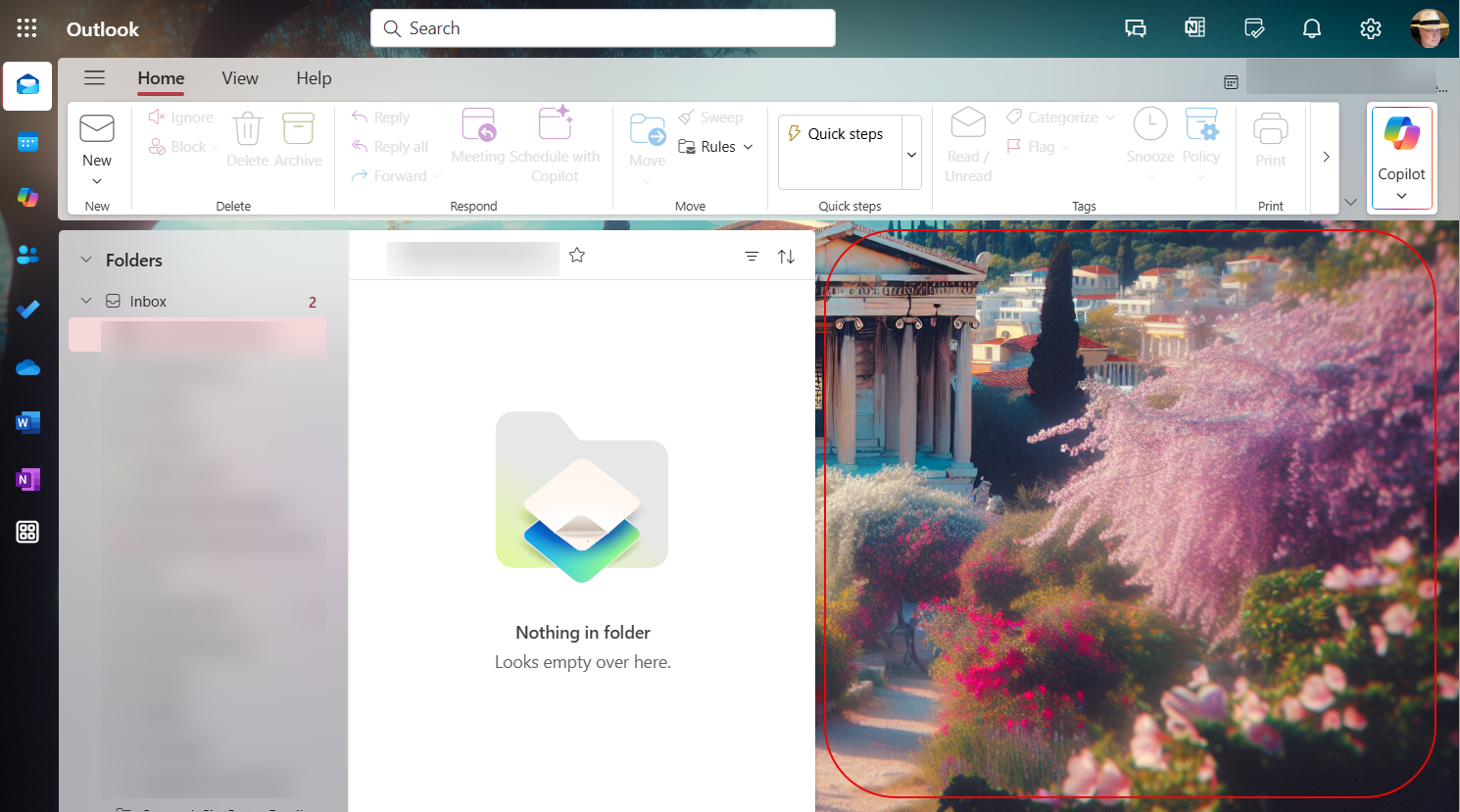Collapse the folder pane with the hamburger button
Viewport: 1460px width, 812px height.
(x=94, y=77)
